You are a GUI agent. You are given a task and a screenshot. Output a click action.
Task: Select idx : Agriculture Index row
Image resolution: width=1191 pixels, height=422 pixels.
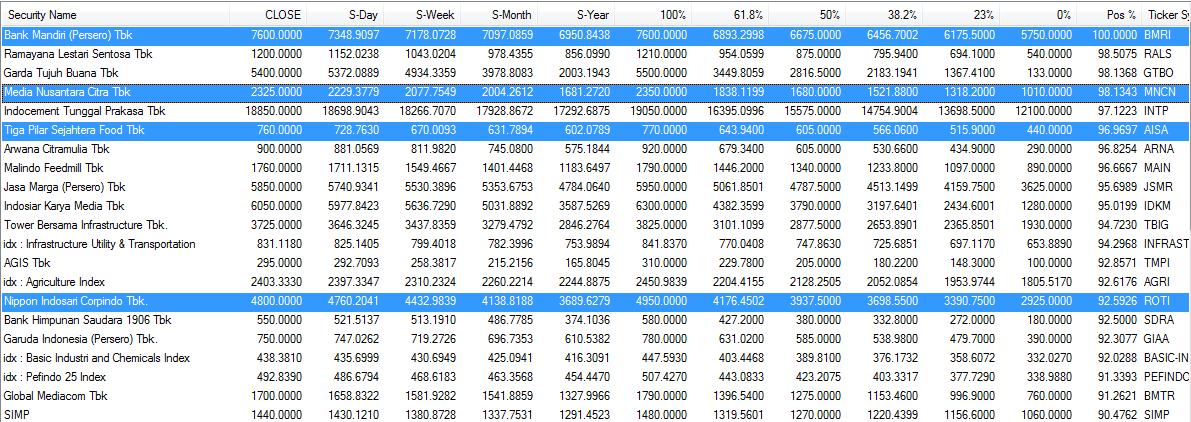(x=596, y=282)
